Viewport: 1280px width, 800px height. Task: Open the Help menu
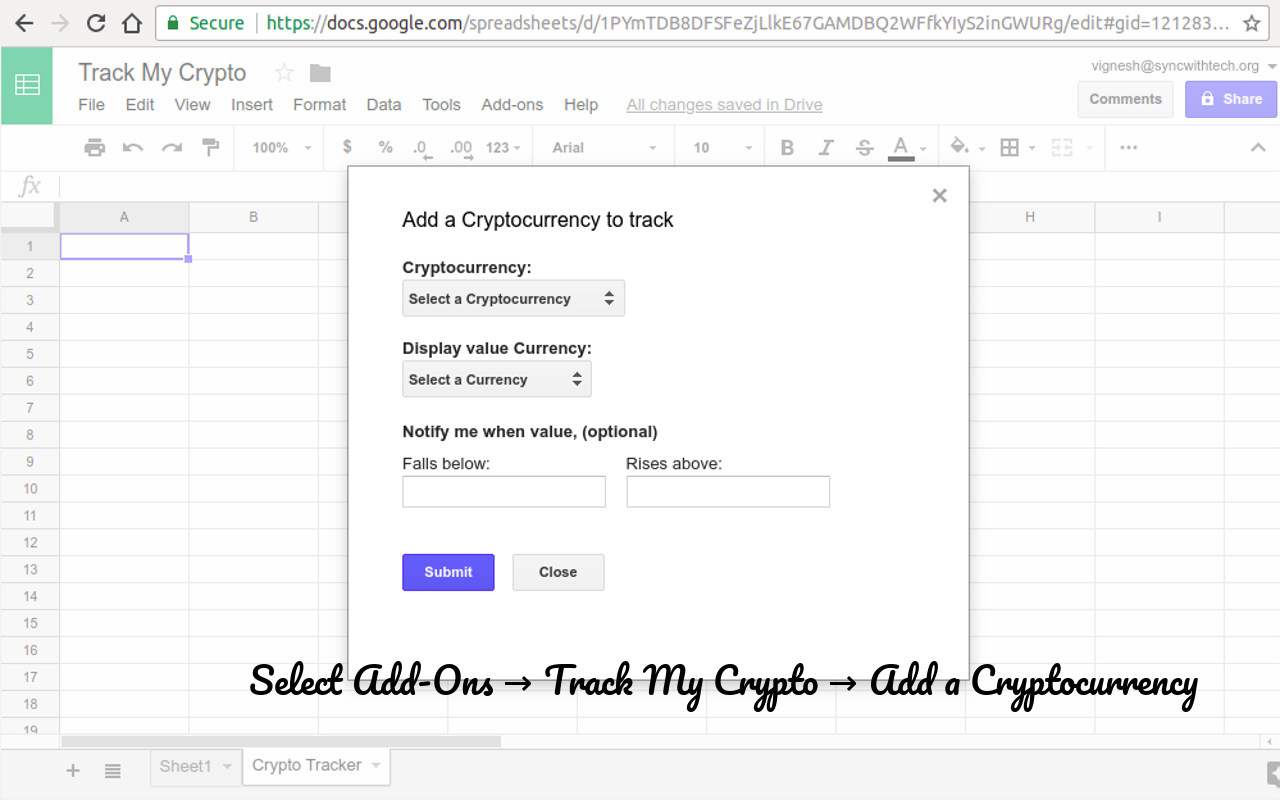(581, 104)
